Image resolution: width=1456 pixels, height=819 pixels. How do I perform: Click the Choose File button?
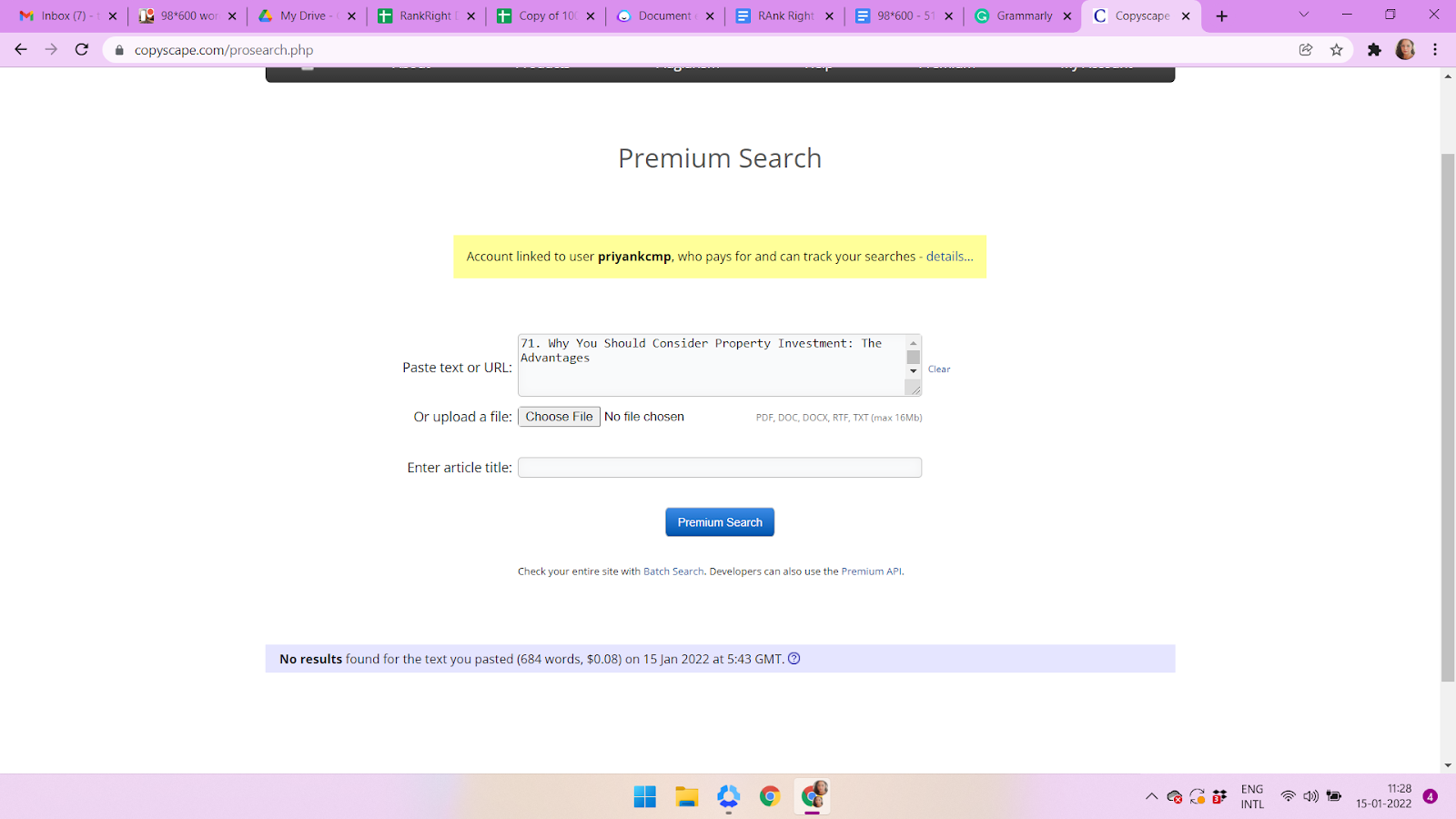coord(559,417)
